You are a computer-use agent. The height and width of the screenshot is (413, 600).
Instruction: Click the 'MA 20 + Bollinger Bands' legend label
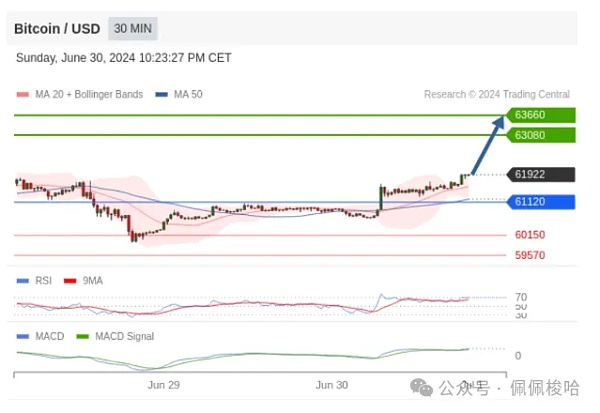[x=89, y=94]
